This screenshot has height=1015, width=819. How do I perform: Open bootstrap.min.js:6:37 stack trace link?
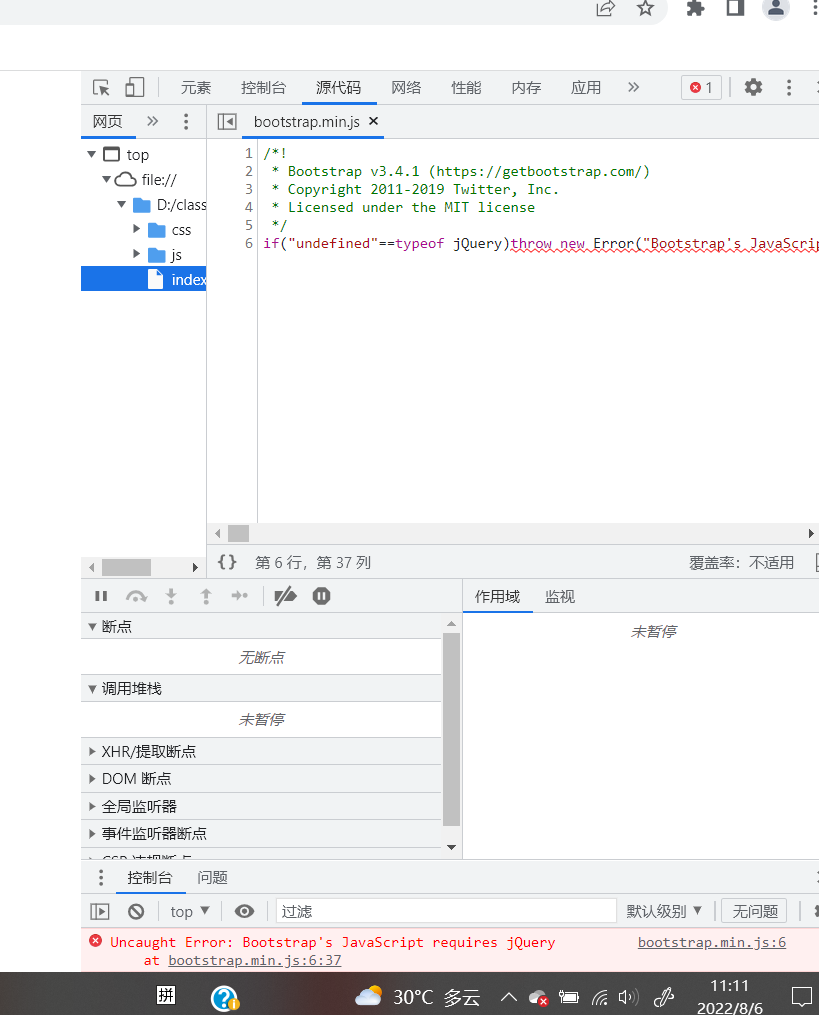(x=254, y=961)
